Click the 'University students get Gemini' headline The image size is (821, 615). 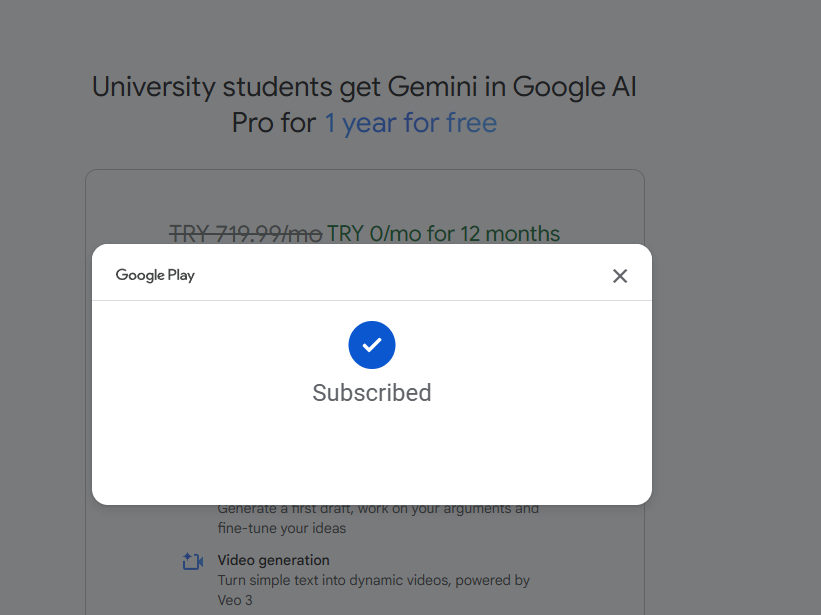[x=364, y=87]
